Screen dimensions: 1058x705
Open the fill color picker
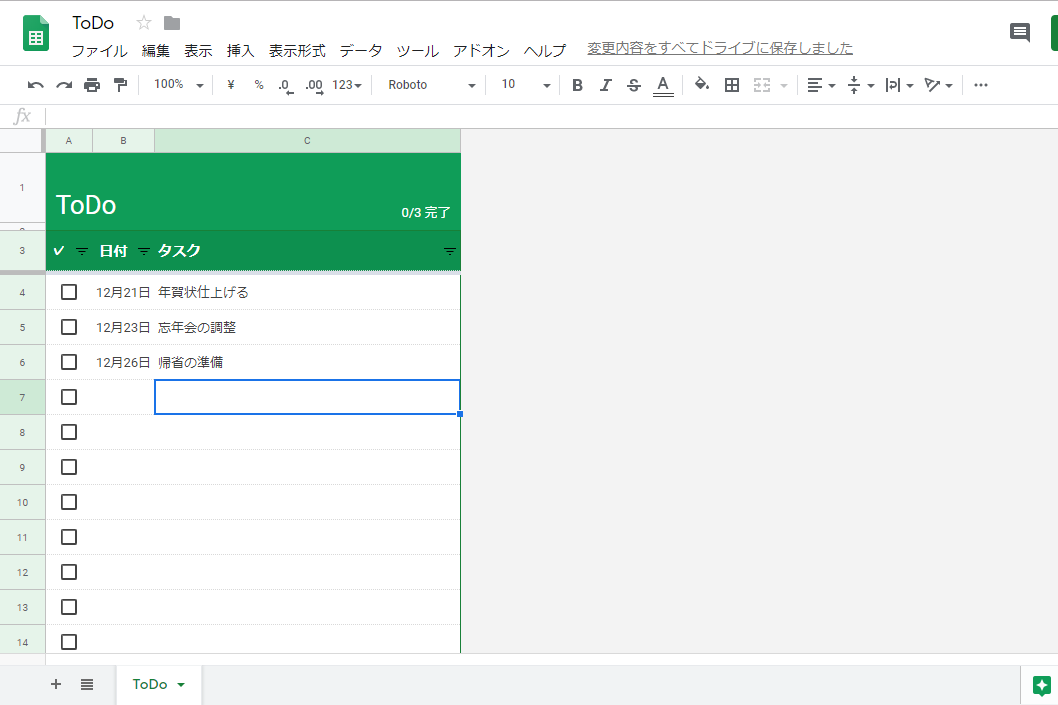(702, 84)
